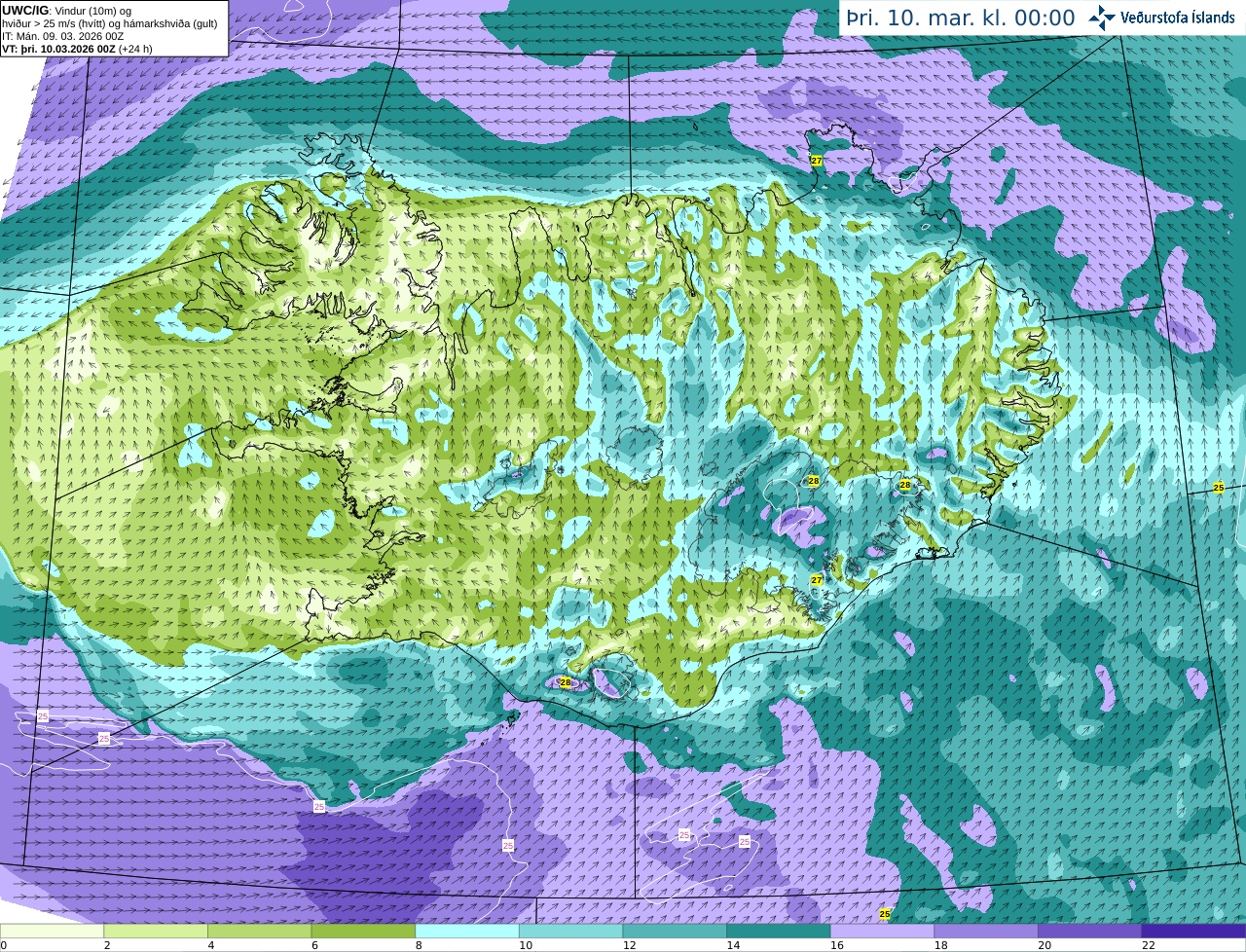Select the 16–18 m/s lavender legend swatch
1246x952 pixels.
[882, 931]
